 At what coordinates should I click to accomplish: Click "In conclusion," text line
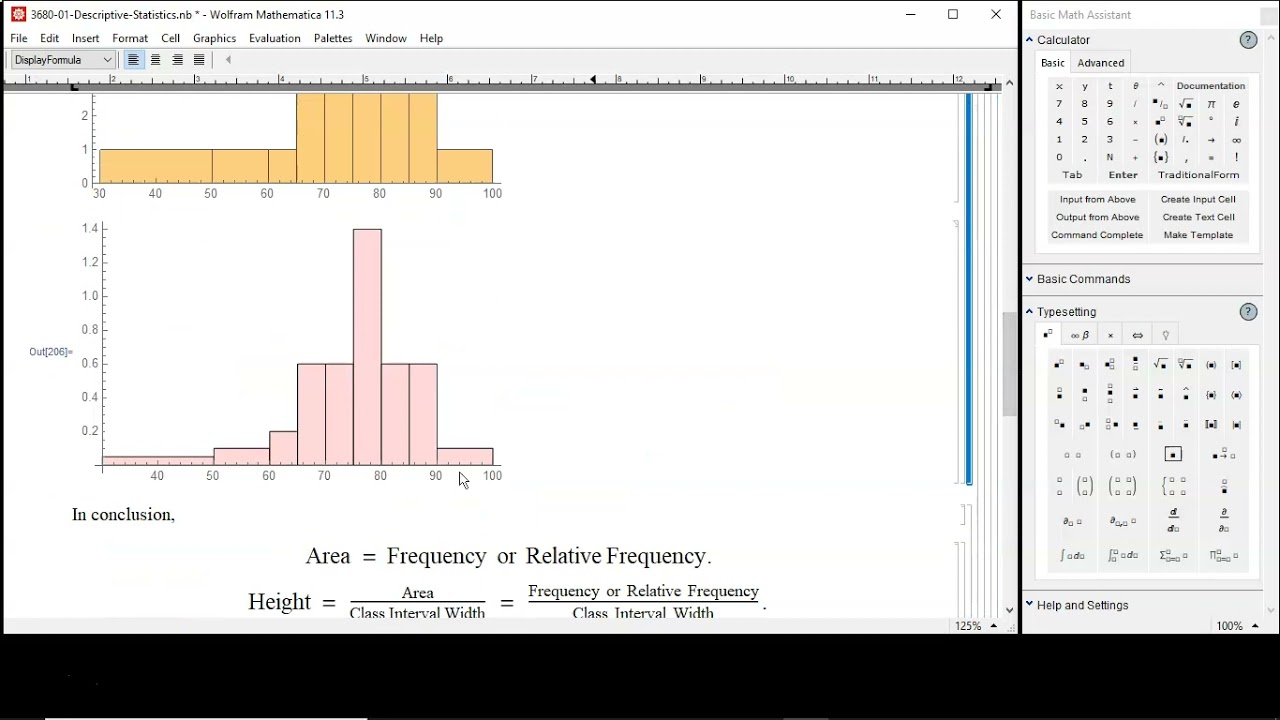[123, 515]
